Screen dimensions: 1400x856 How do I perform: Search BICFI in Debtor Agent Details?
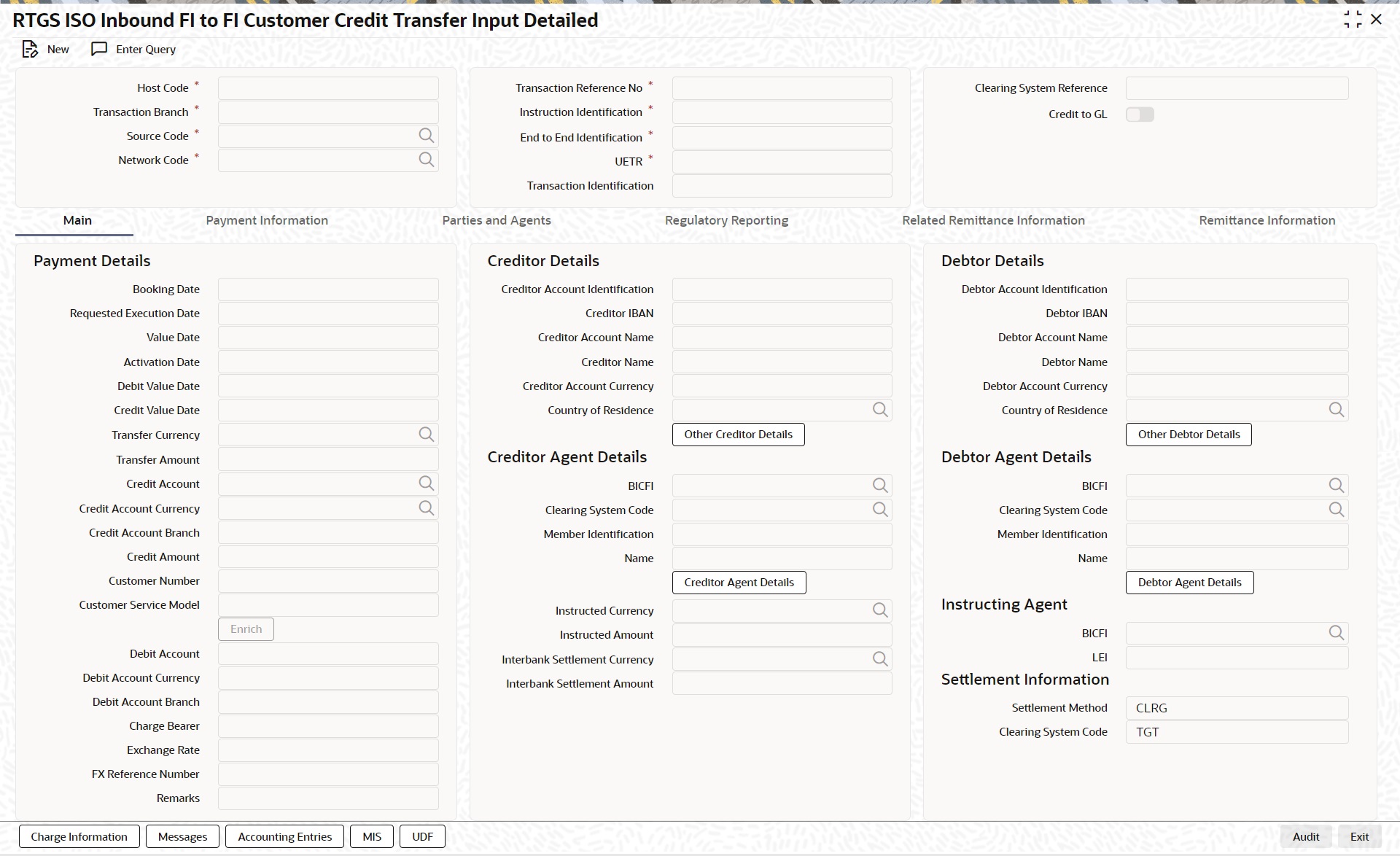click(x=1336, y=486)
